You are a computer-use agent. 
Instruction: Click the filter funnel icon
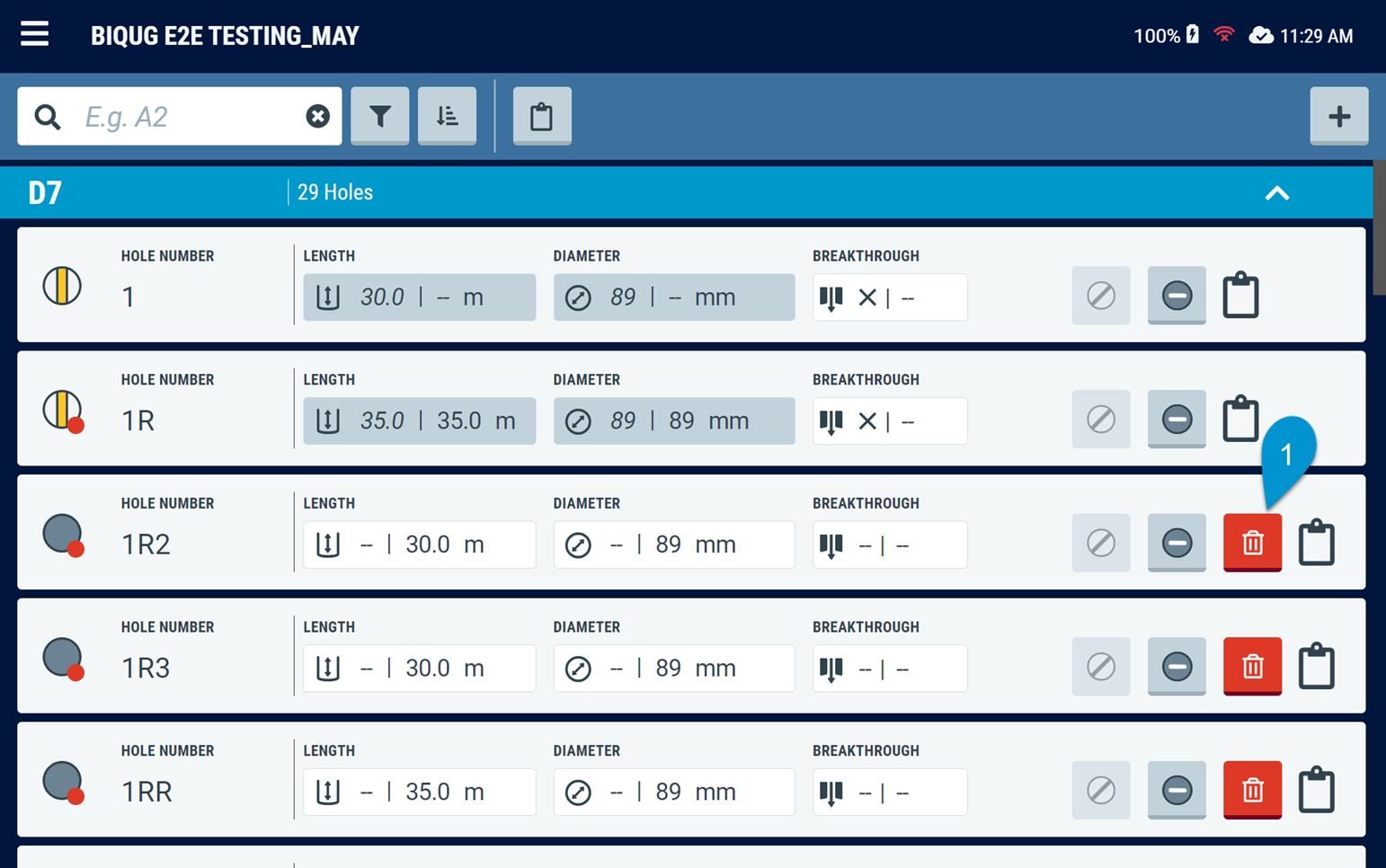pyautogui.click(x=379, y=116)
